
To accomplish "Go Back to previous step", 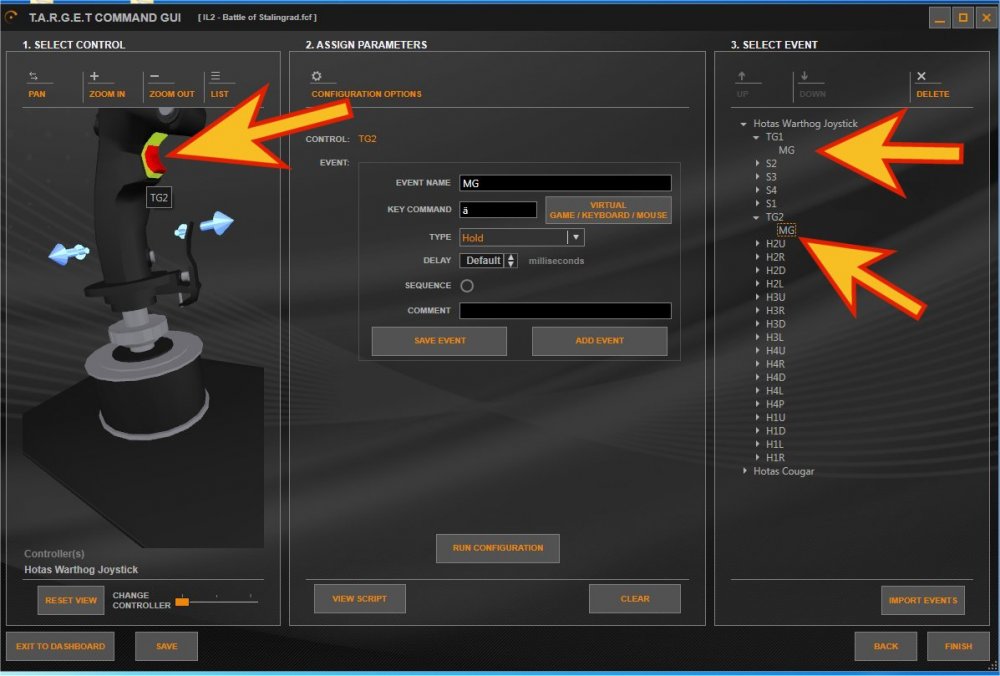I will point(886,647).
